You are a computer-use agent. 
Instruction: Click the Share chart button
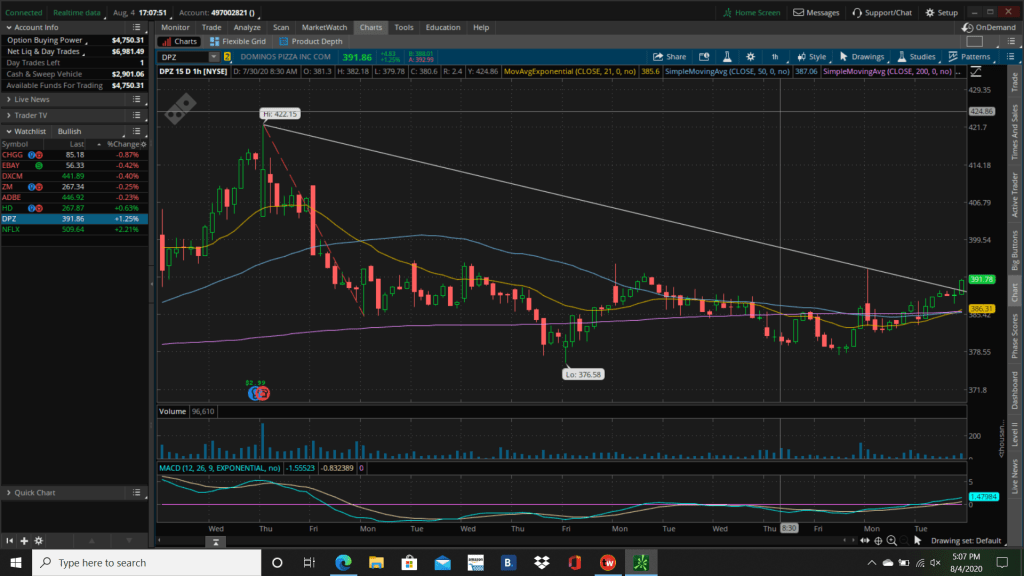pyautogui.click(x=670, y=57)
